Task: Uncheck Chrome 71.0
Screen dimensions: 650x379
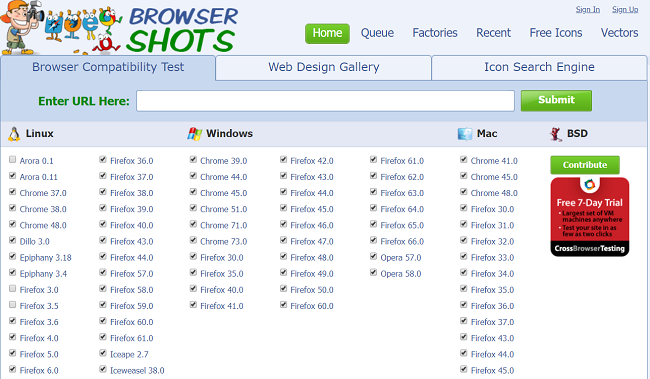Action: coord(193,224)
